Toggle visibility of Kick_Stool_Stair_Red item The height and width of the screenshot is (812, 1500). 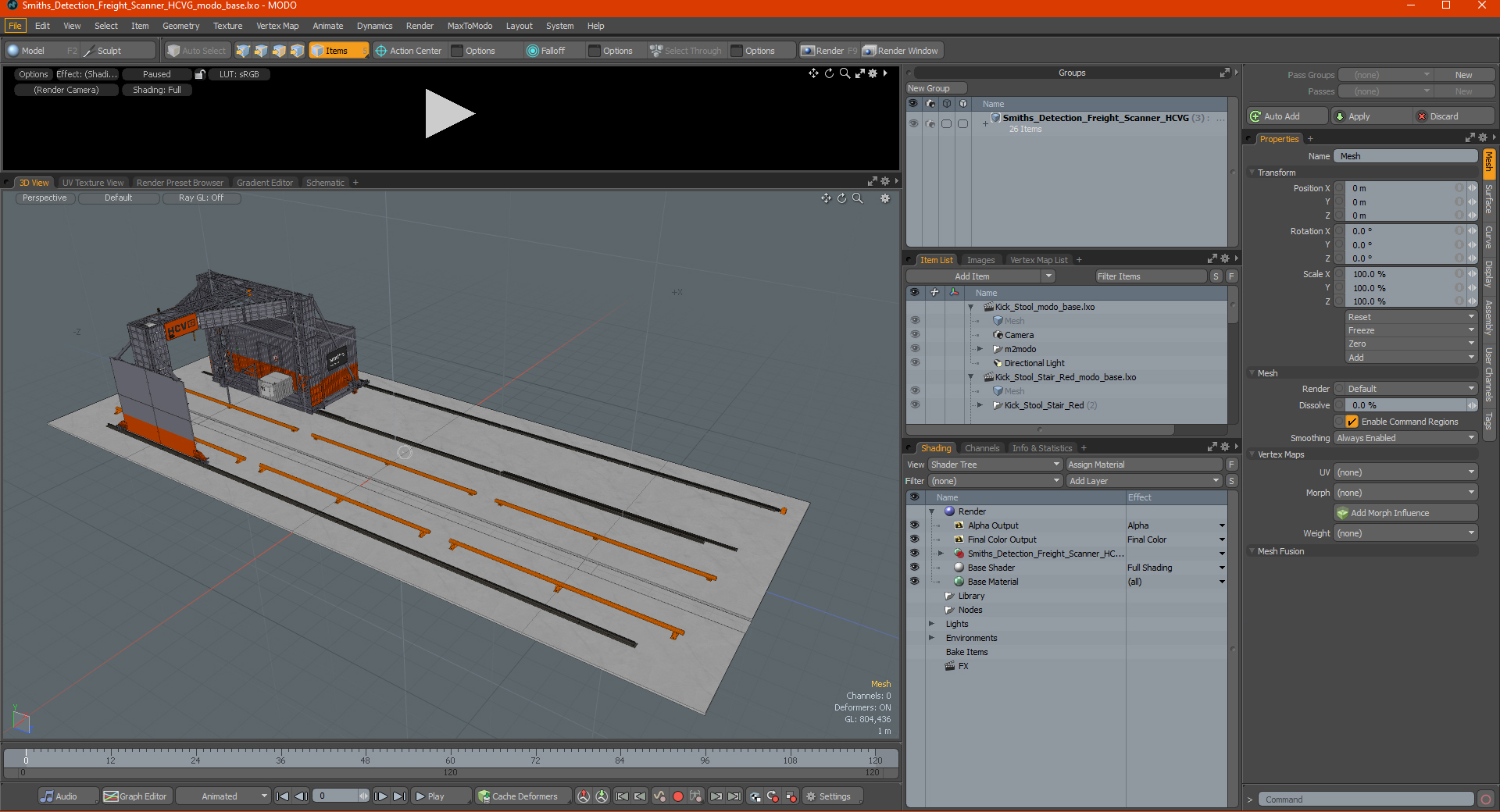click(x=915, y=405)
